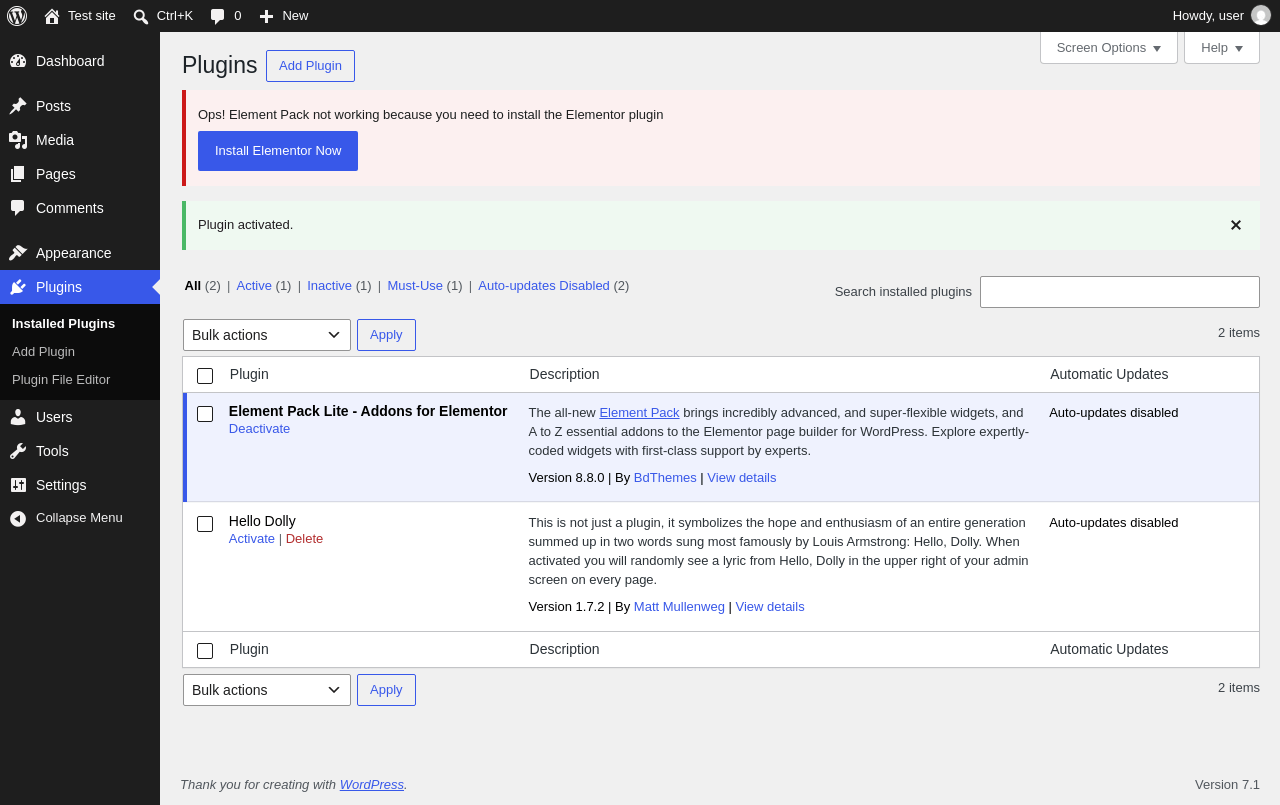Viewport: 1280px width, 805px height.
Task: Click the Plugins plug icon
Action: pyautogui.click(x=18, y=287)
